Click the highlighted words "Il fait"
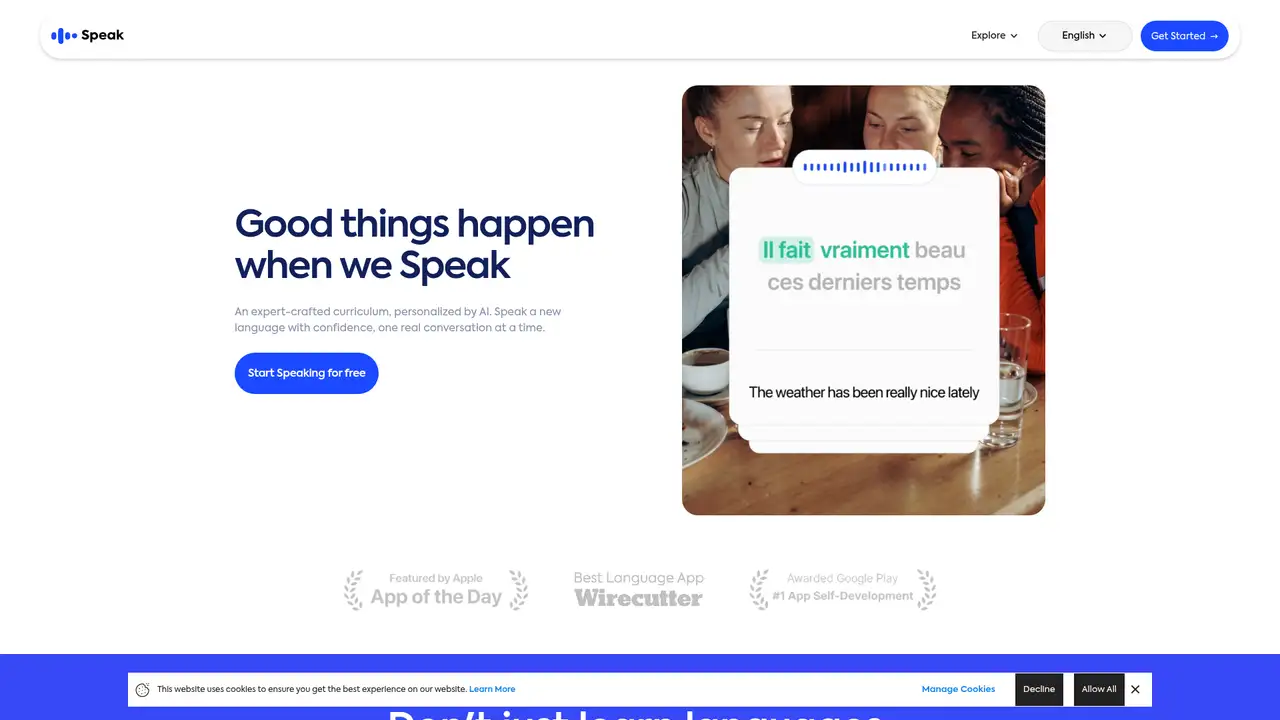This screenshot has height=720, width=1280. (x=786, y=250)
